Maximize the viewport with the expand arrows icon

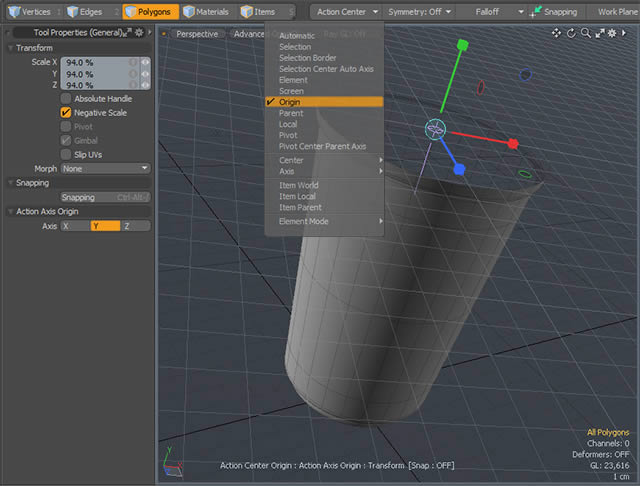[600, 33]
